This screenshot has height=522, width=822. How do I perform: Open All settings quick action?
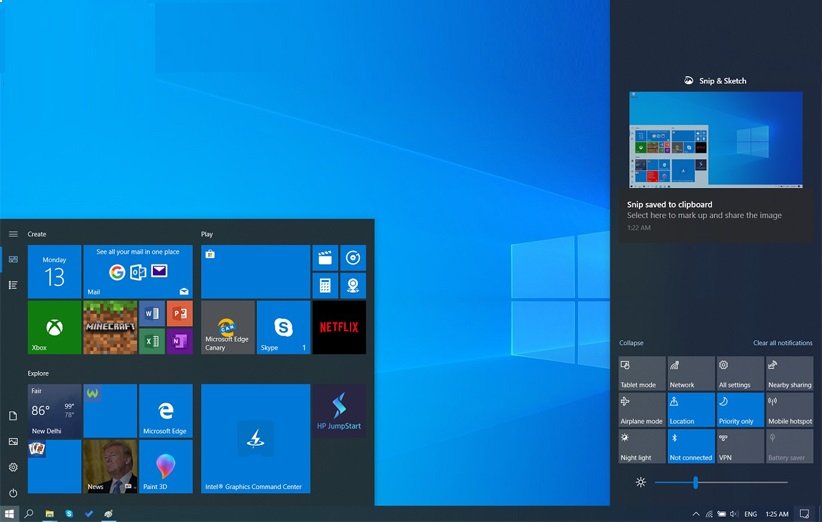[x=740, y=374]
